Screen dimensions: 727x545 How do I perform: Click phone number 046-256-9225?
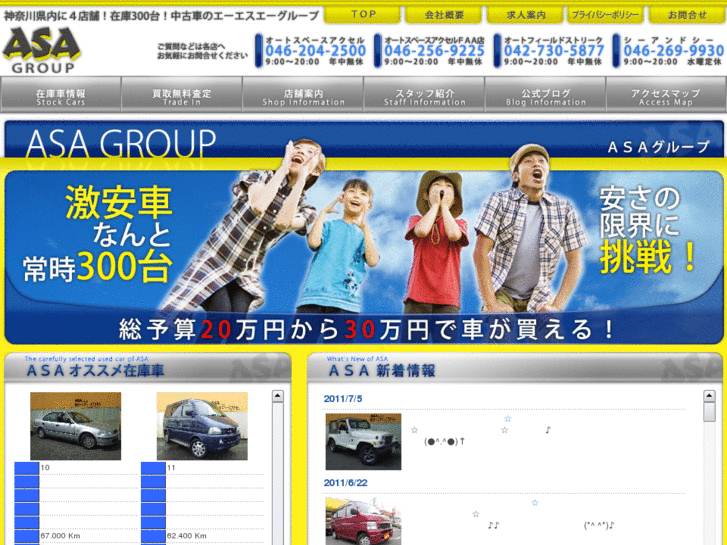[x=434, y=51]
